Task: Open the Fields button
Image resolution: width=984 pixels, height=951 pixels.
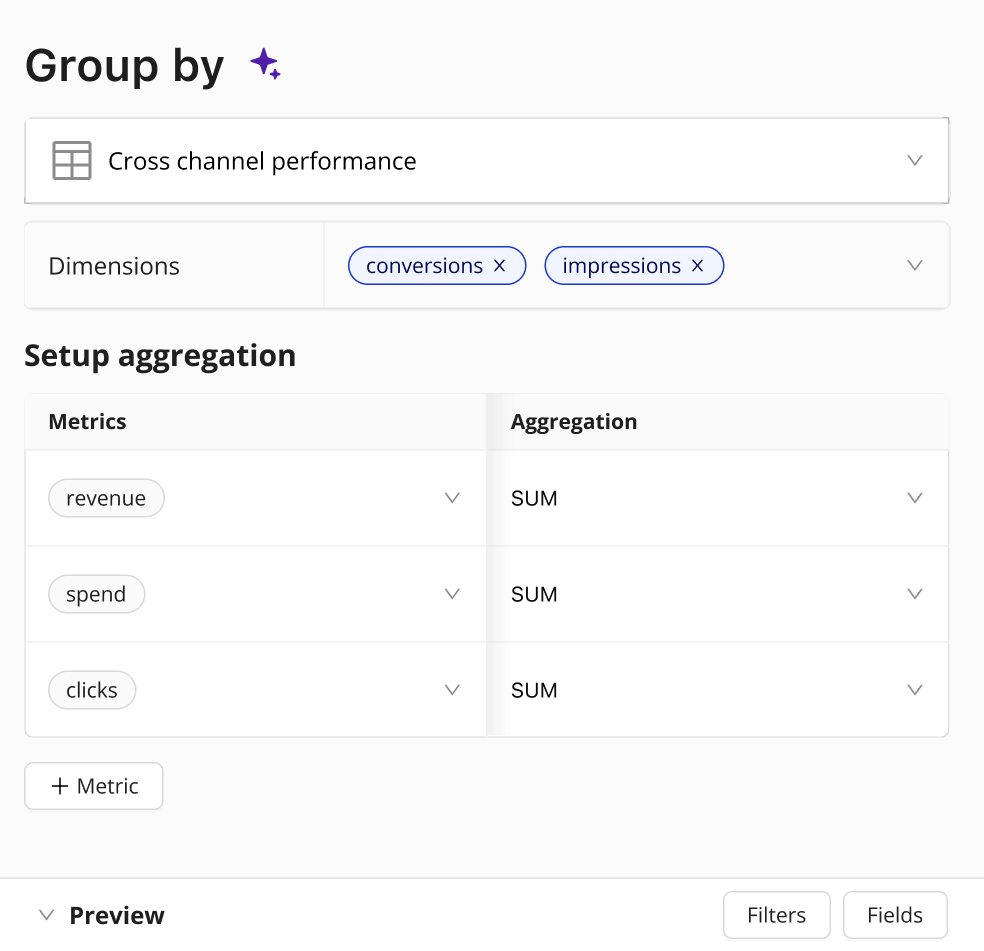Action: pyautogui.click(x=895, y=915)
